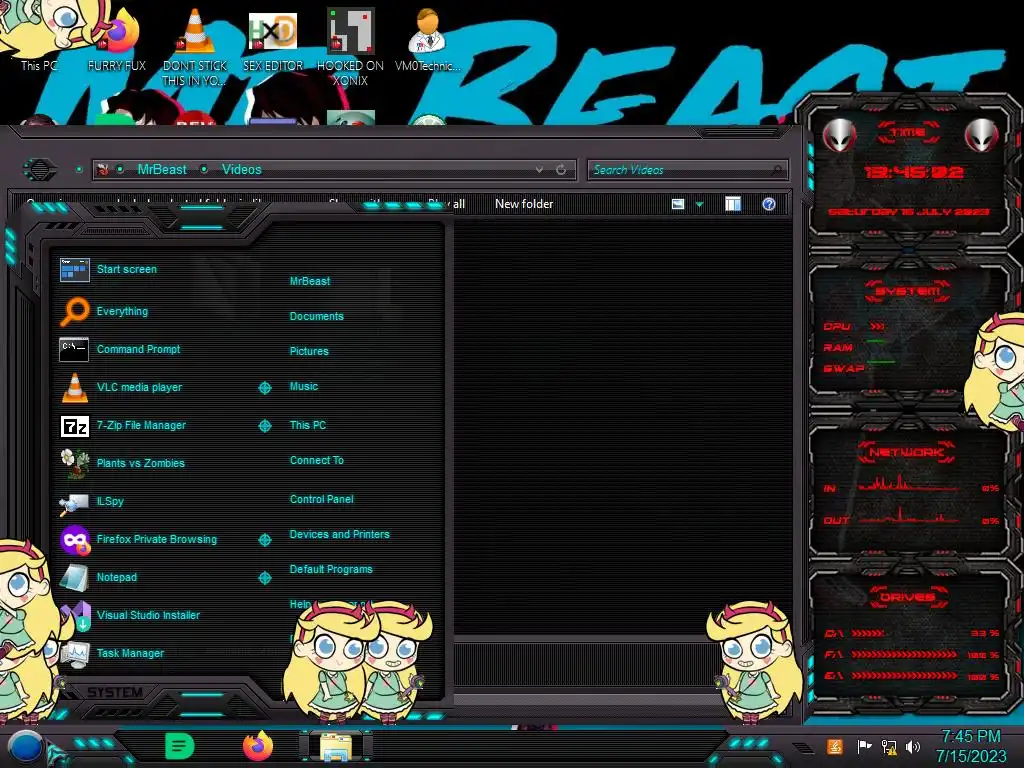
Task: Refresh the Videos folder in Explorer
Action: (x=561, y=170)
